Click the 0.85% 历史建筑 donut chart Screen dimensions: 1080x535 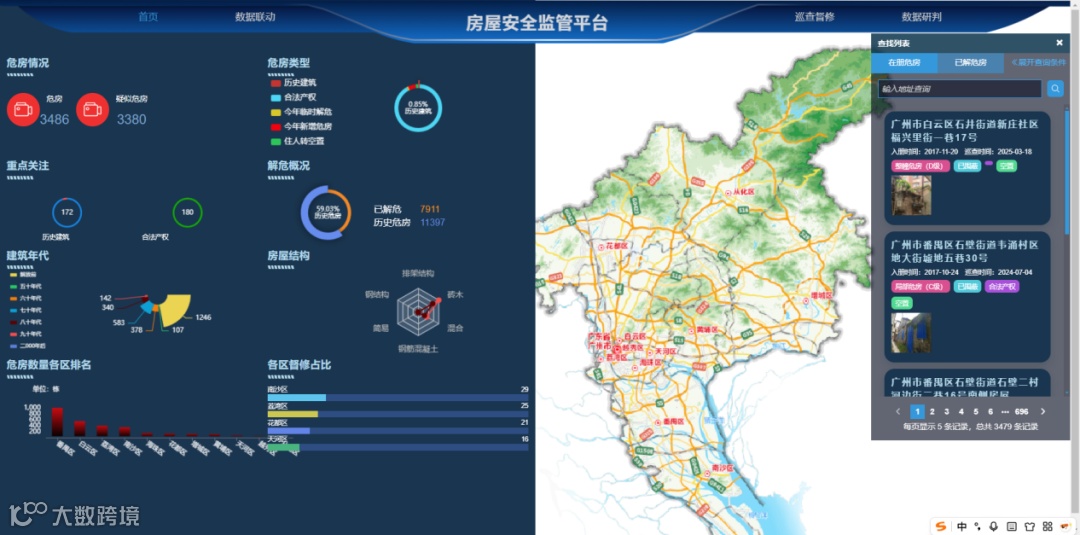pos(417,107)
